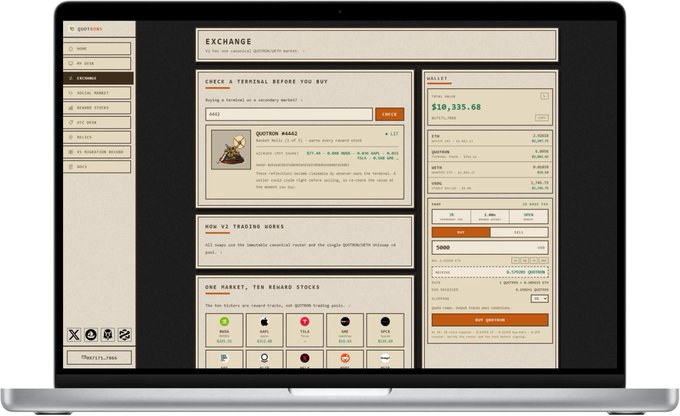Click the QUOTRON balance row
This screenshot has width=680, height=416.
pyautogui.click(x=490, y=154)
